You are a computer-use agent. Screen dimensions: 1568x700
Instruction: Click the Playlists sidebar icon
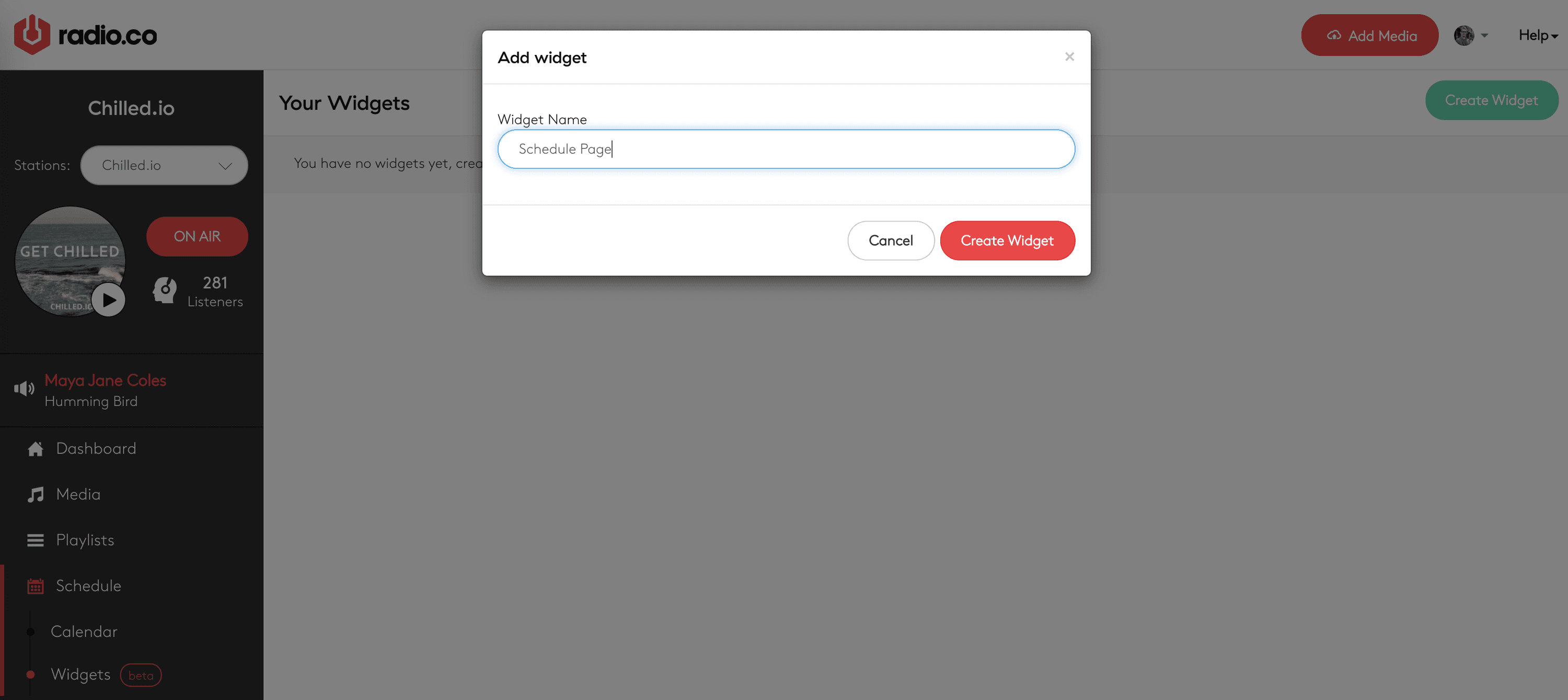[x=36, y=540]
